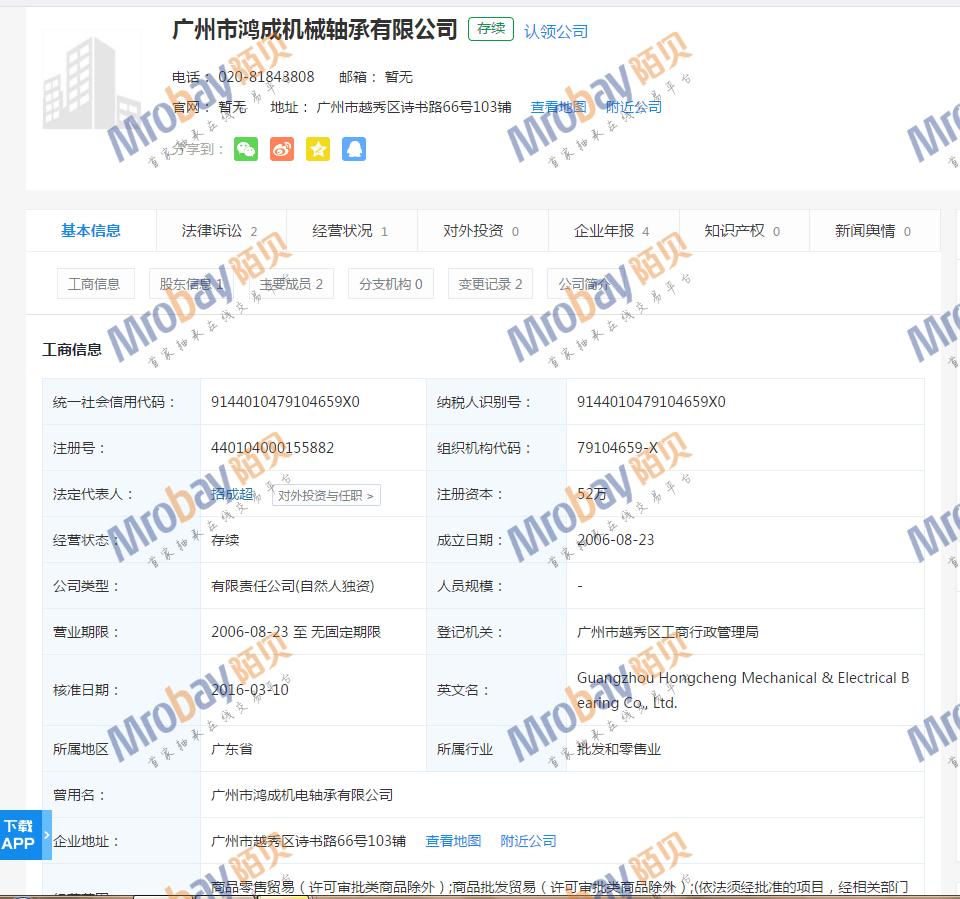Image resolution: width=960 pixels, height=899 pixels.
Task: Share to WeChat via green icon
Action: (246, 149)
